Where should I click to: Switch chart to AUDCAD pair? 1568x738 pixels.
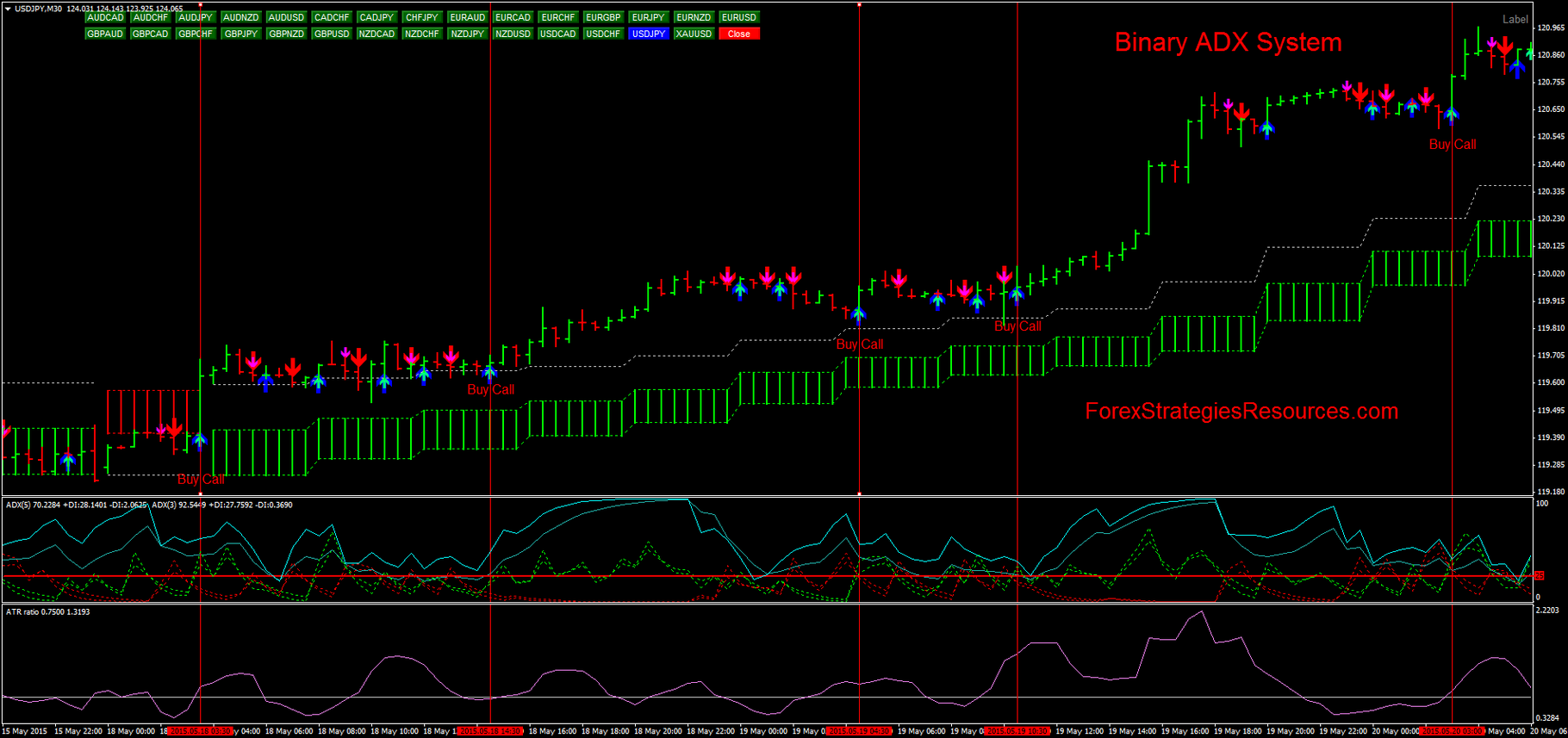point(105,17)
